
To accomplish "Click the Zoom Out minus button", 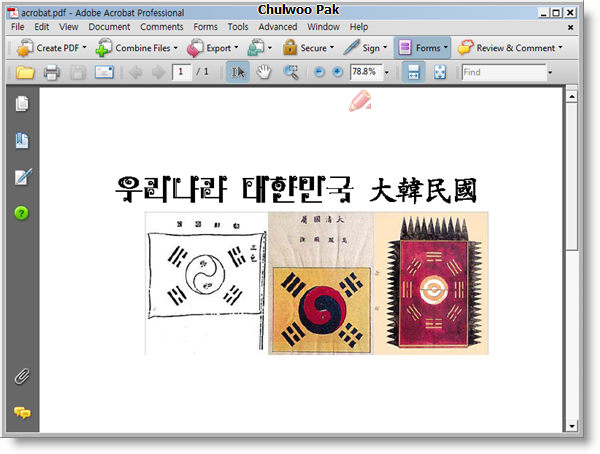I will (x=319, y=72).
